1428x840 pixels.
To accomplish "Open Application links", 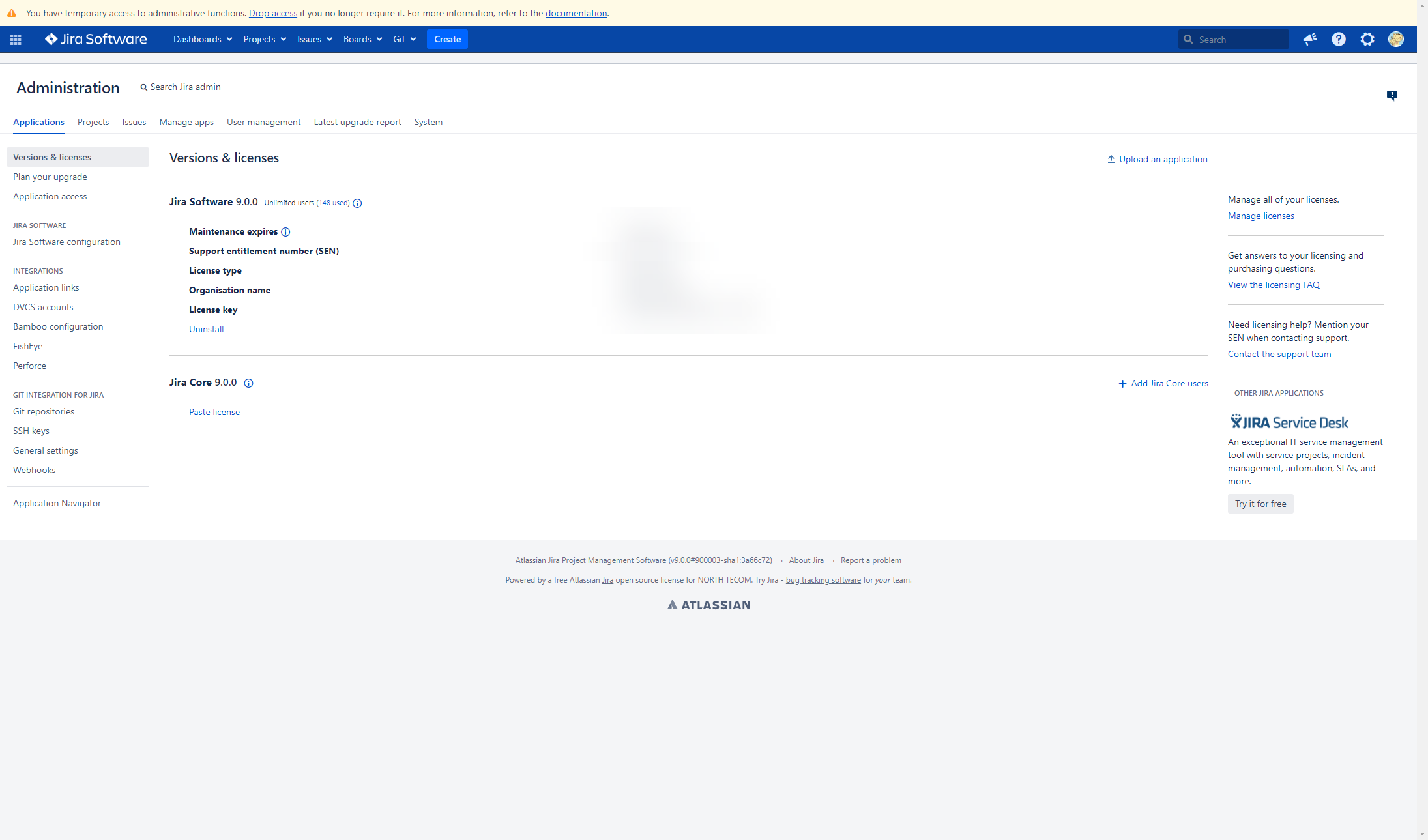I will point(46,287).
